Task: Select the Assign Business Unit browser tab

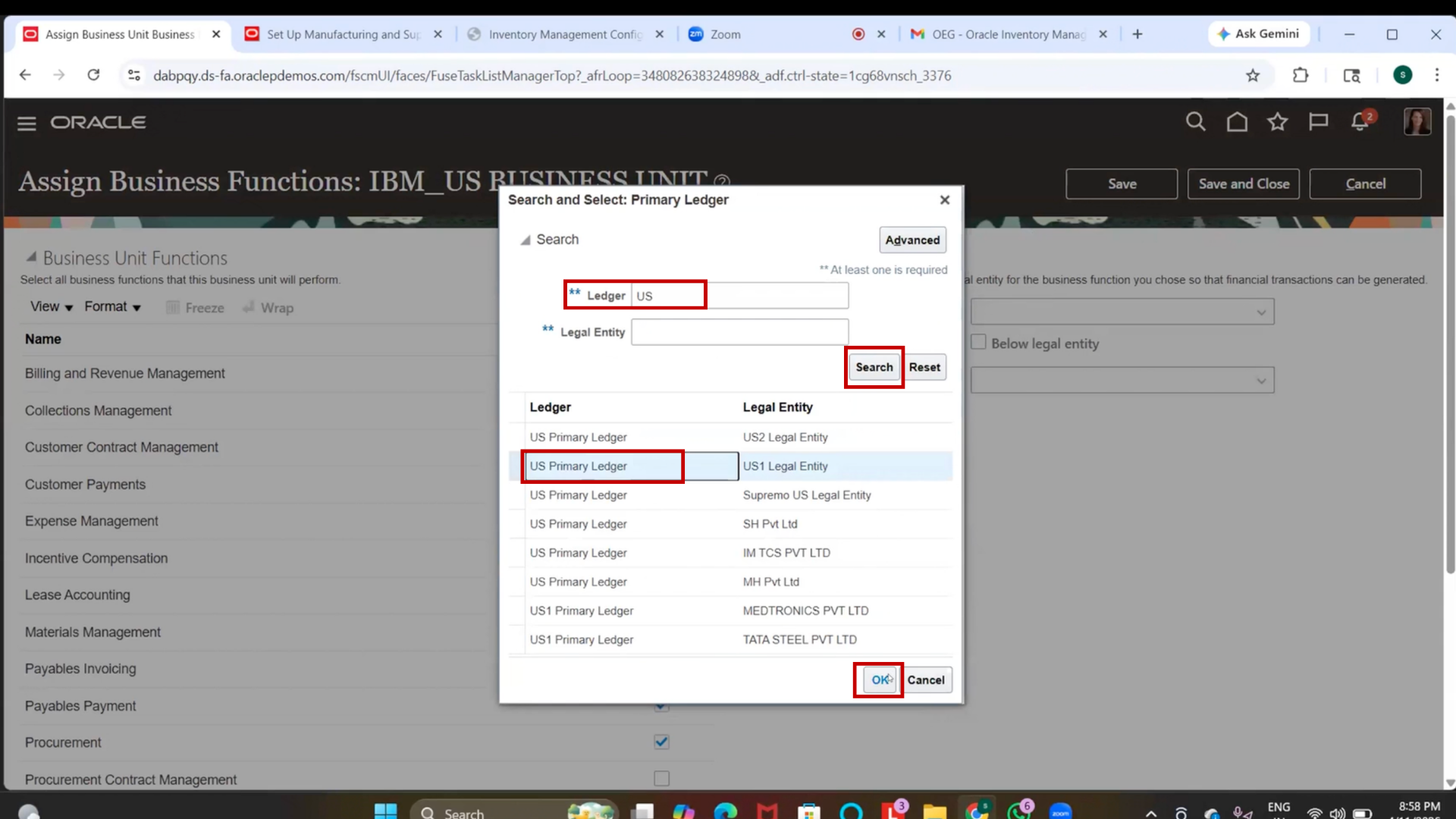Action: (120, 34)
